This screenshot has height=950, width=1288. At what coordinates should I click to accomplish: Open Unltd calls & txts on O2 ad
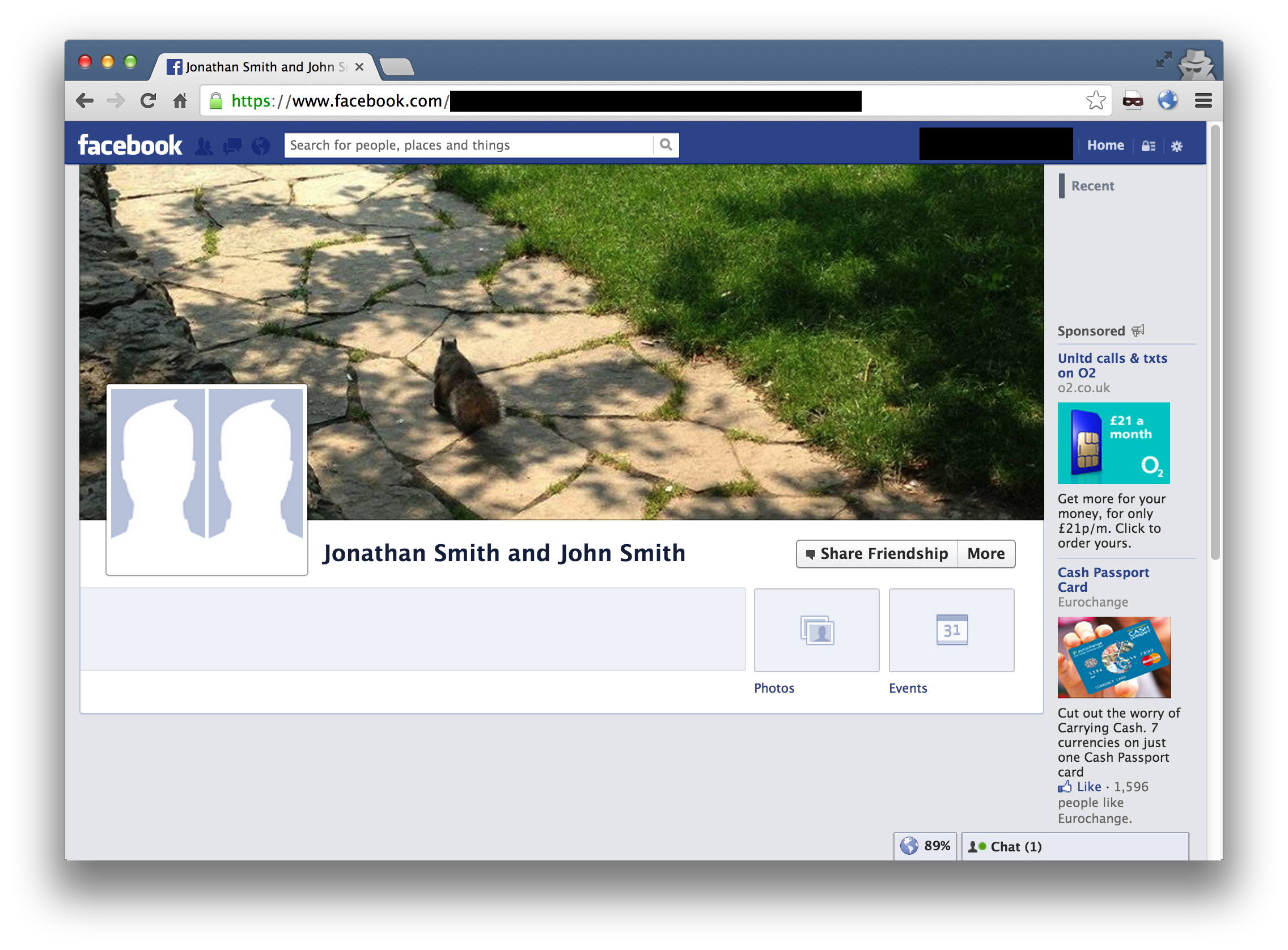[x=1112, y=365]
